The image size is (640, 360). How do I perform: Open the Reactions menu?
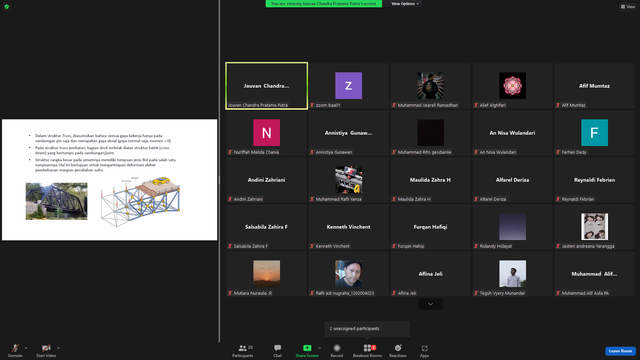coord(398,350)
